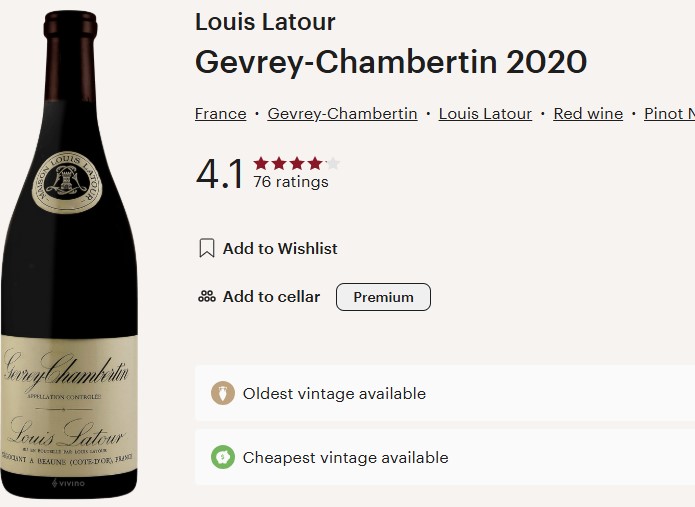Open the France country link
Viewport: 695px width, 507px height.
click(x=220, y=114)
